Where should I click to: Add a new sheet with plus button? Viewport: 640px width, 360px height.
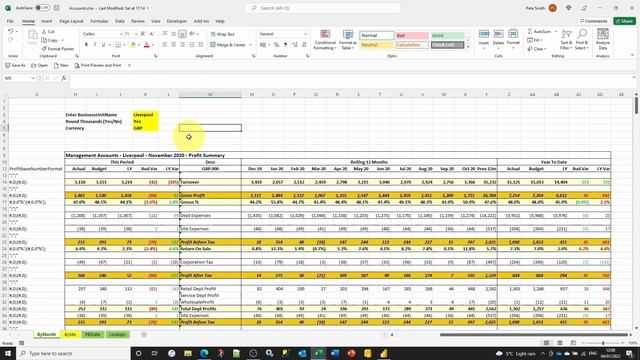coord(144,334)
